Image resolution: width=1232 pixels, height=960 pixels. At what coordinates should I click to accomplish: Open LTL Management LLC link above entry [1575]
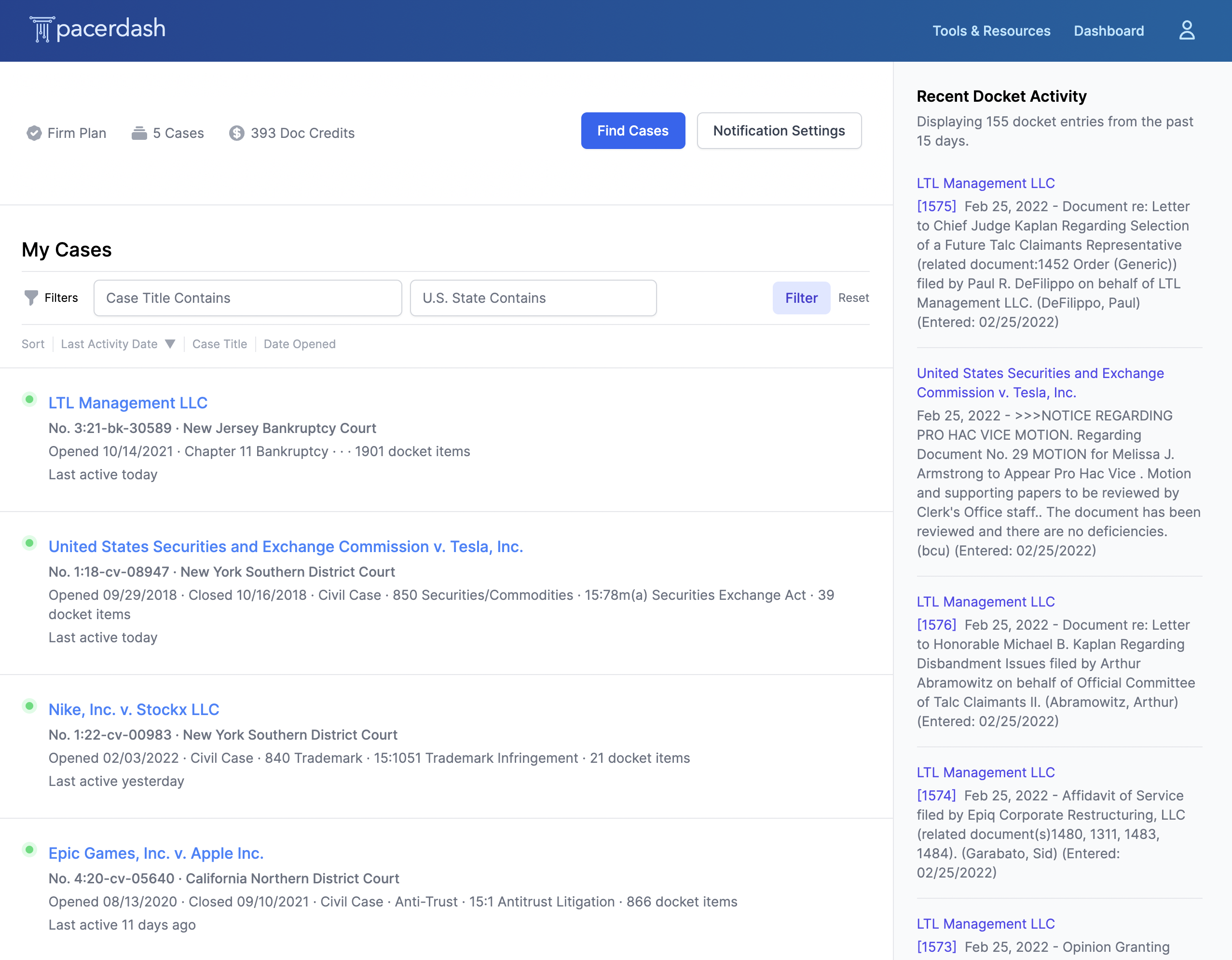pos(986,183)
